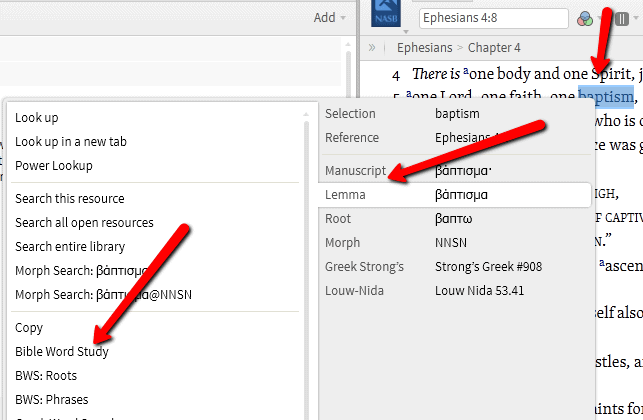Choose Bible Word Study from context menu
Screen dimensions: 643x420
(62, 351)
